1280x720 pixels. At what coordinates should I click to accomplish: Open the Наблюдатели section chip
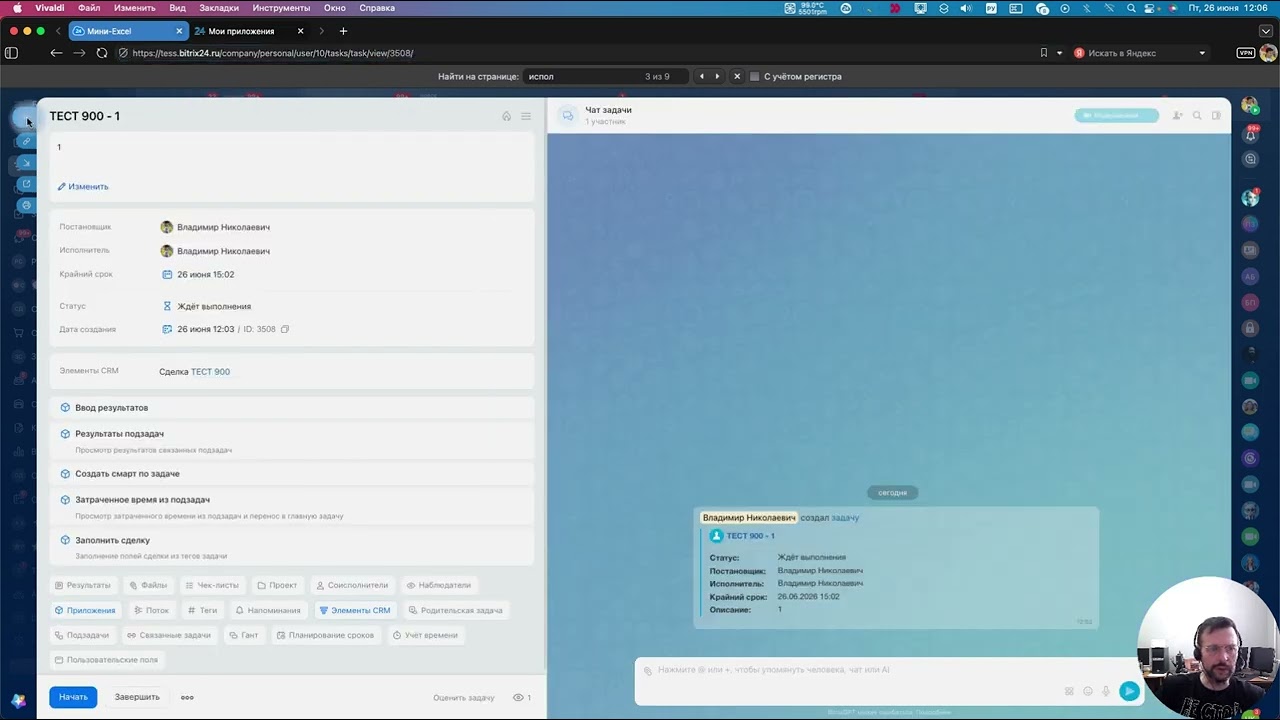click(x=439, y=585)
